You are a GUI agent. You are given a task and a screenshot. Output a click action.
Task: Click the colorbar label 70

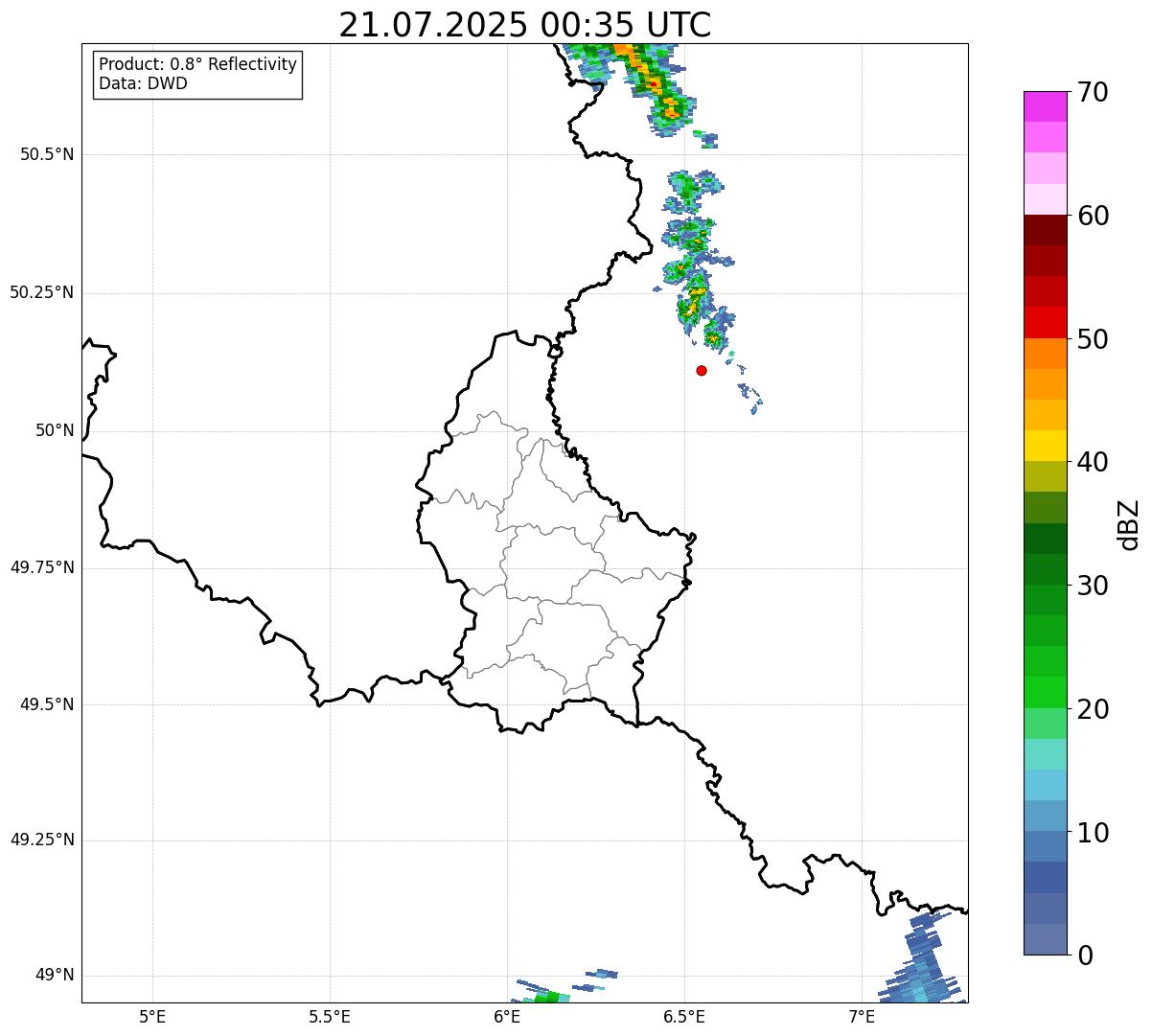point(1094,92)
